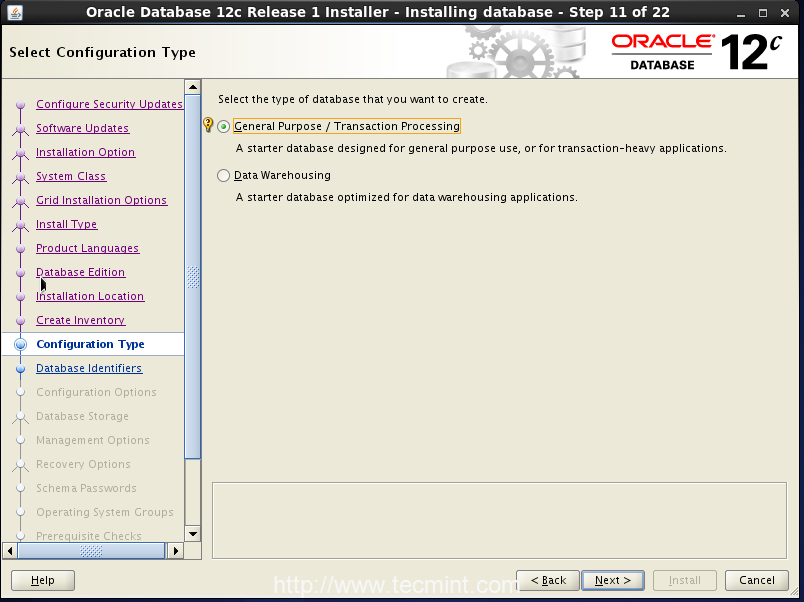804x602 pixels.
Task: Click the disabled Management Options step
Action: 93,440
